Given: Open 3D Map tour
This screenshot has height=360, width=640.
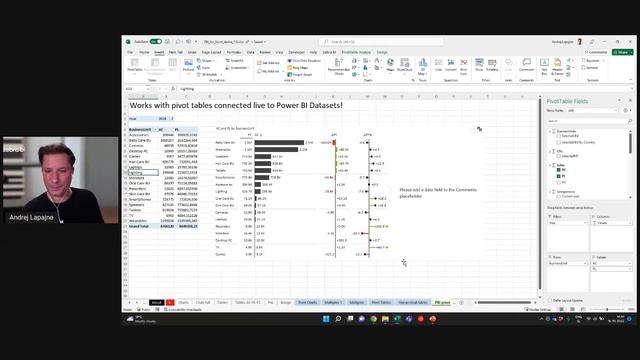Looking at the screenshot, I should point(422,66).
